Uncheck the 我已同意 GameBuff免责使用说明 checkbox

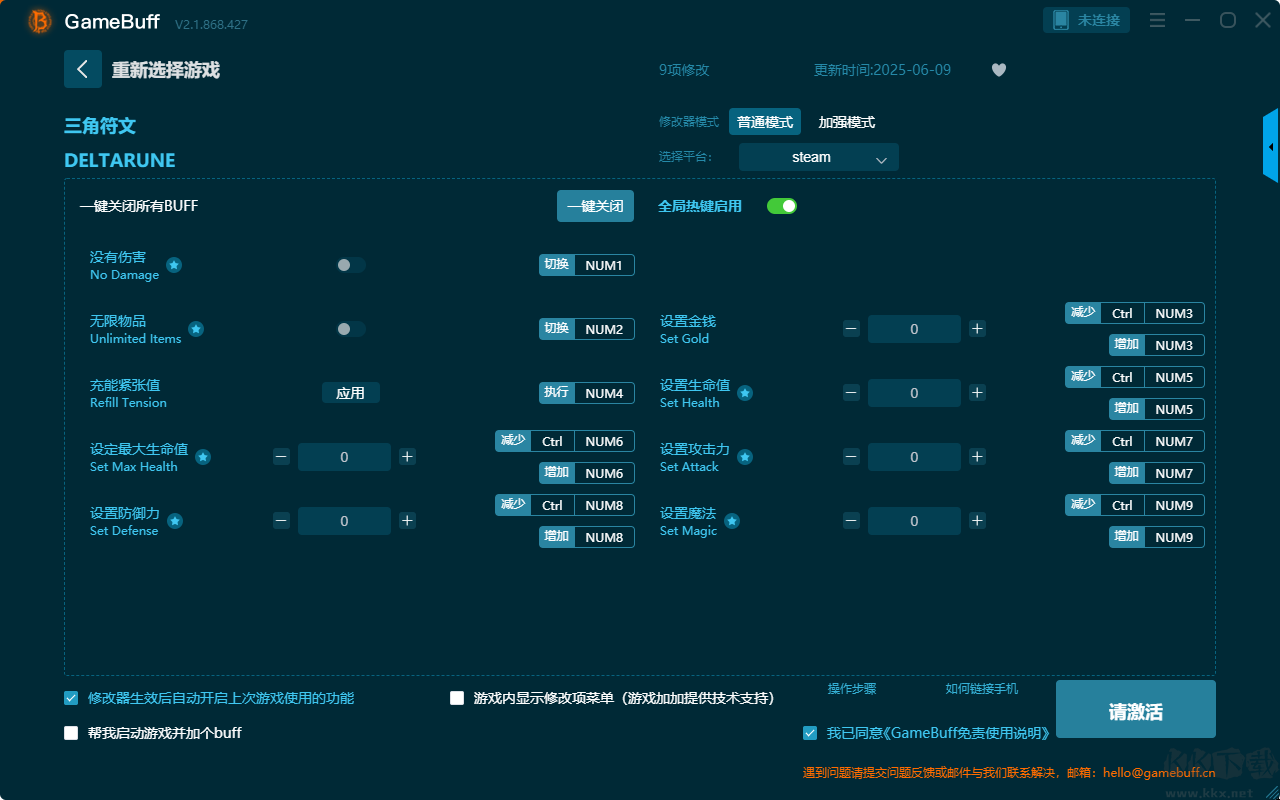tap(810, 733)
